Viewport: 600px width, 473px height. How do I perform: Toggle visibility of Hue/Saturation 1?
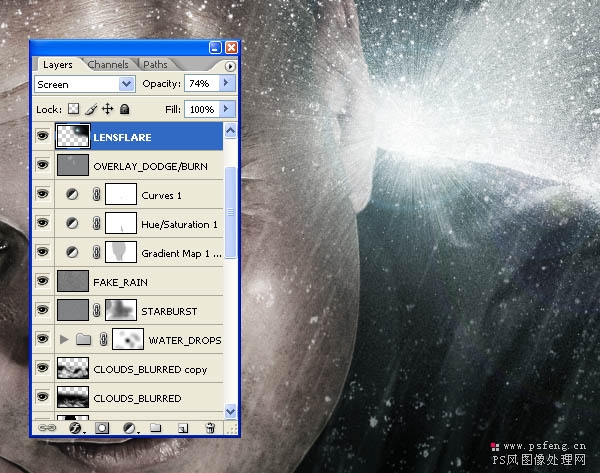(43, 223)
